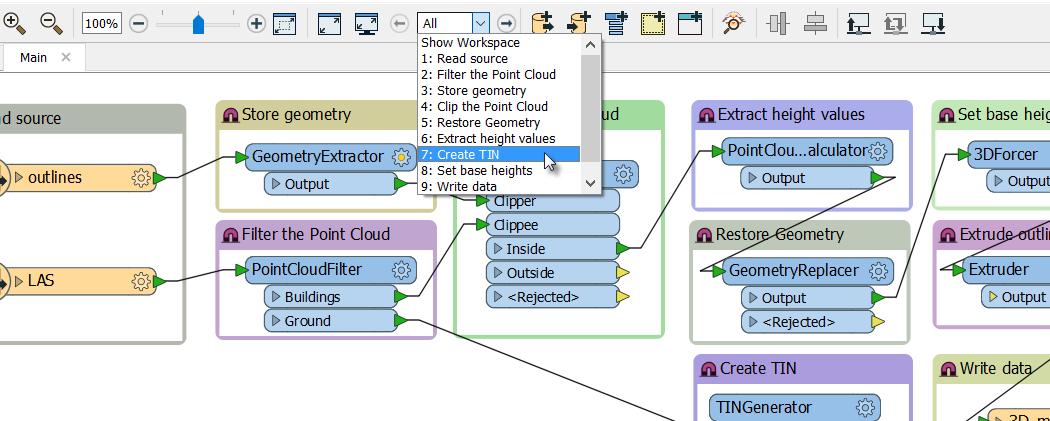This screenshot has height=421, width=1050.
Task: Click the bookmark list scrollbar up arrow
Action: pyautogui.click(x=591, y=45)
